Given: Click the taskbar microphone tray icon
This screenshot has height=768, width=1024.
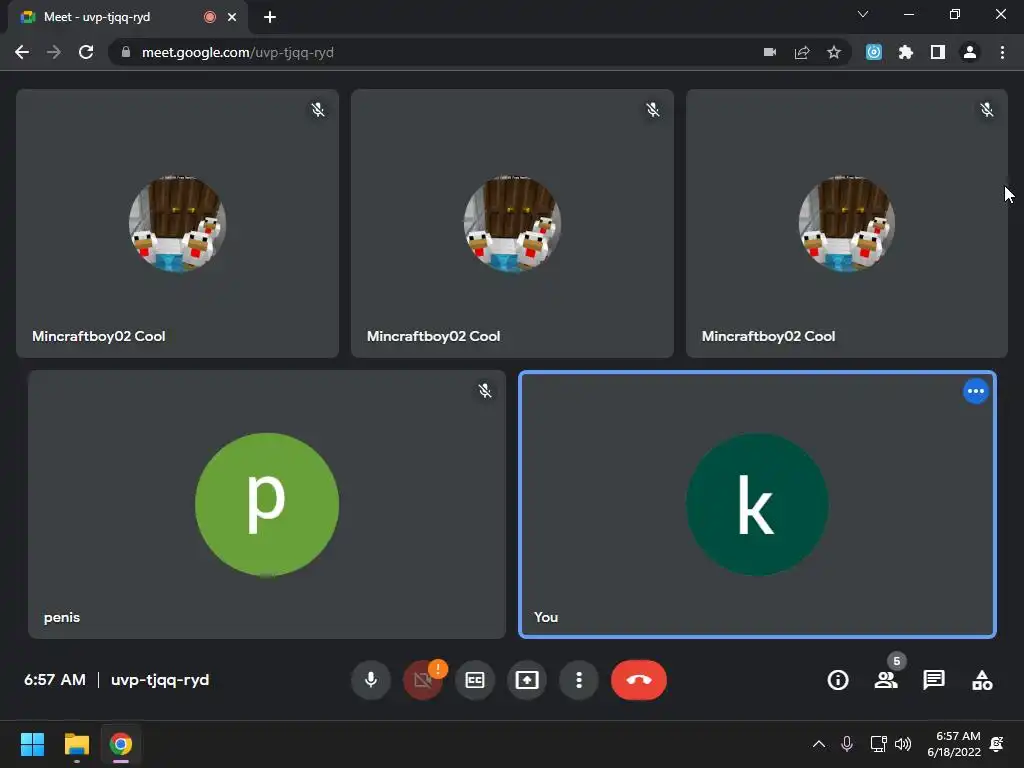Looking at the screenshot, I should point(847,744).
